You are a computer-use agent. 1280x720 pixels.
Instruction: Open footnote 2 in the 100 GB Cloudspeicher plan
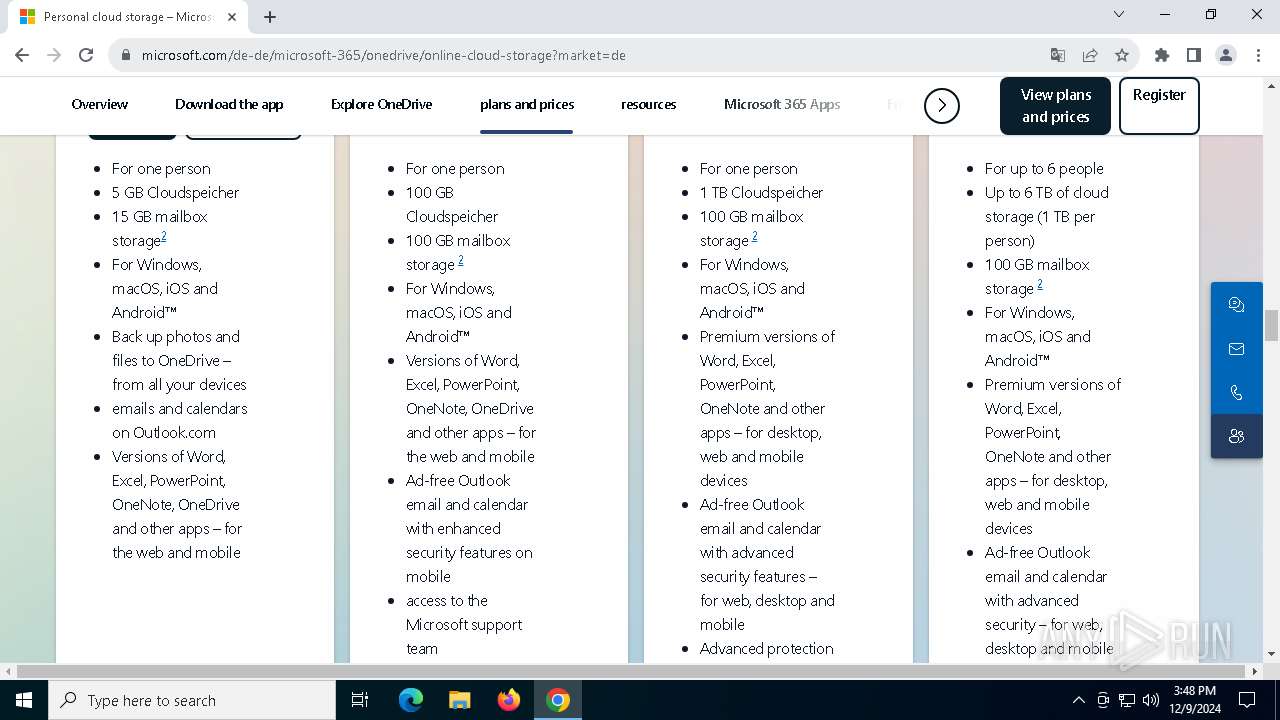point(460,261)
